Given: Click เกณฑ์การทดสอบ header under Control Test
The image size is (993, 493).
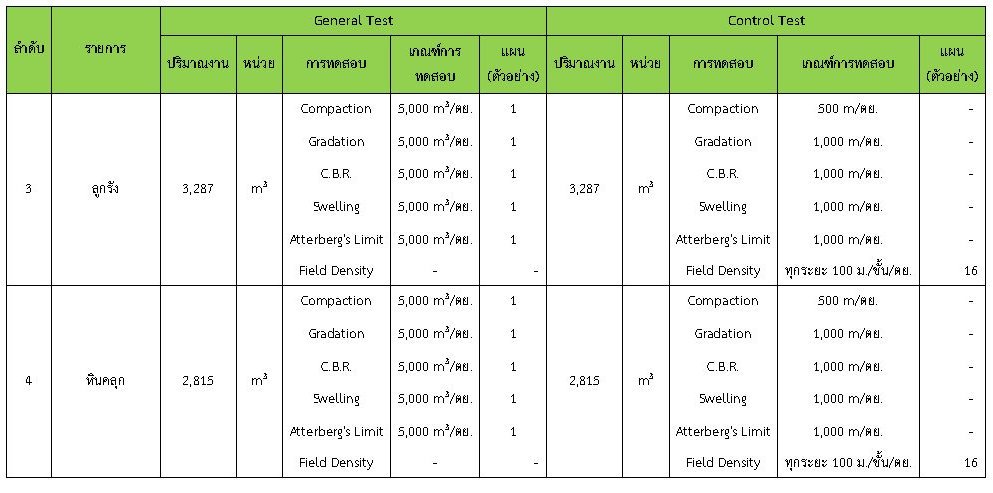Looking at the screenshot, I should coord(847,63).
